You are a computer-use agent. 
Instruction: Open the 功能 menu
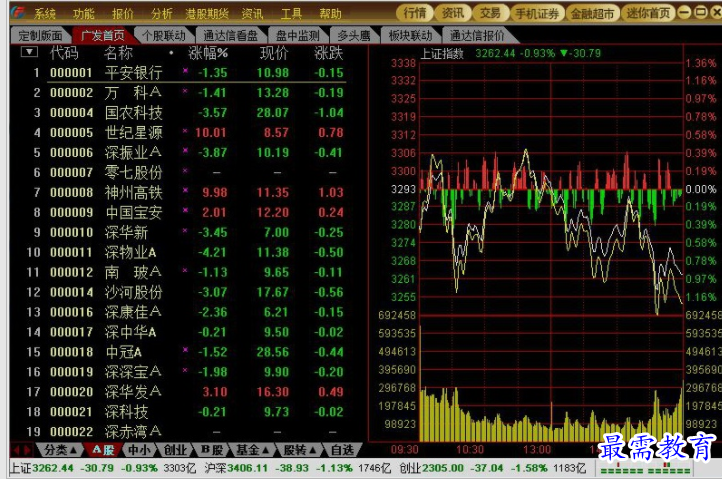(84, 14)
